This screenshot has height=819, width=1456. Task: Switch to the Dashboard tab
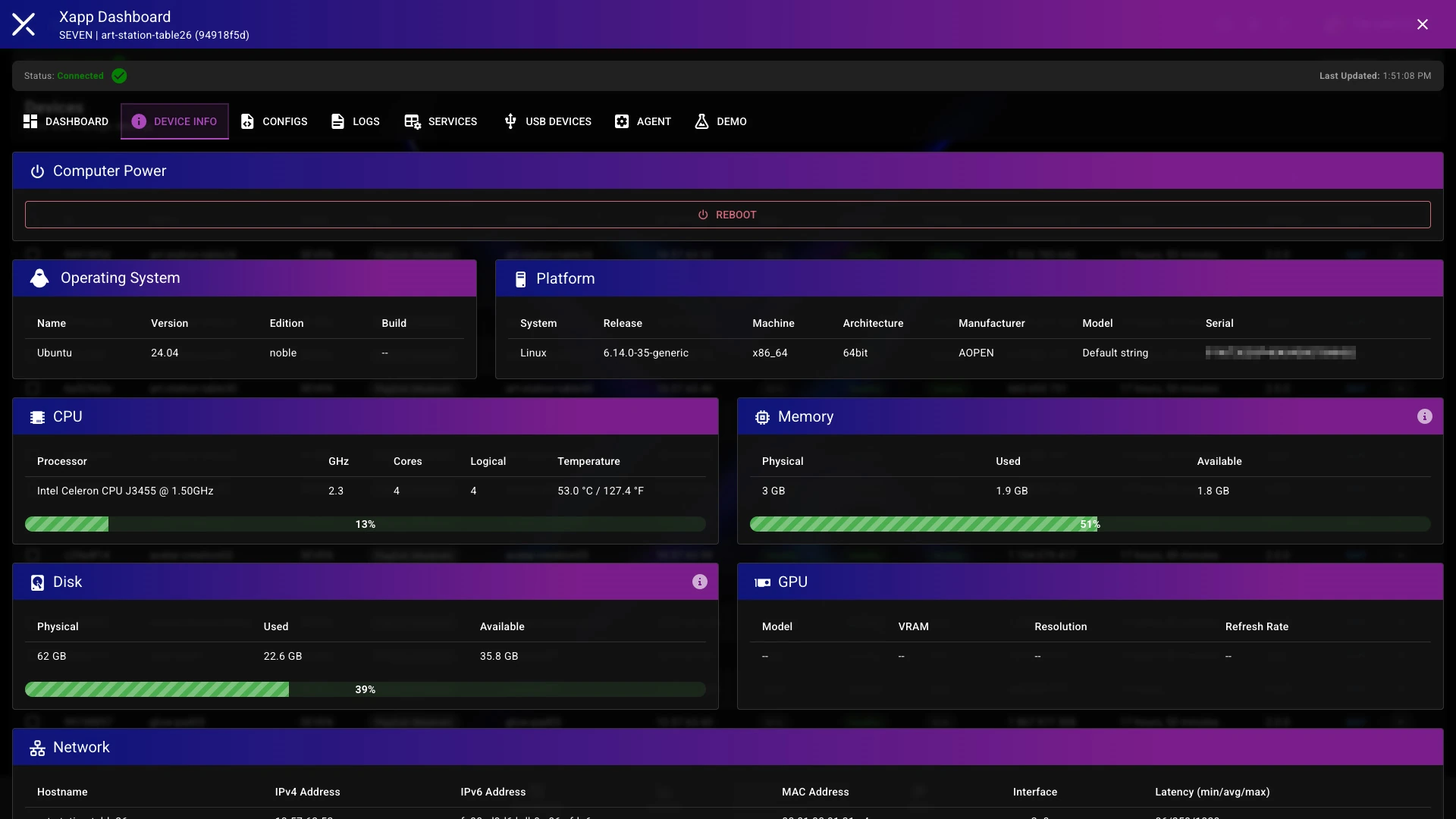point(66,121)
